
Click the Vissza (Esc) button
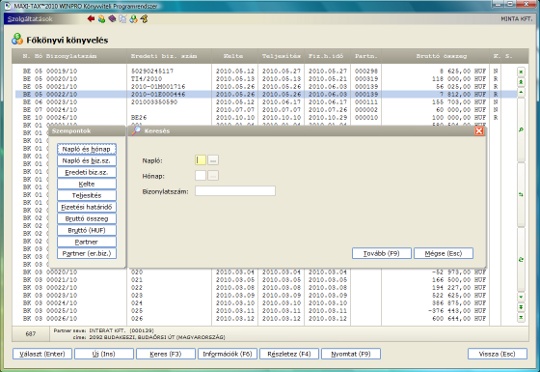[x=497, y=354]
